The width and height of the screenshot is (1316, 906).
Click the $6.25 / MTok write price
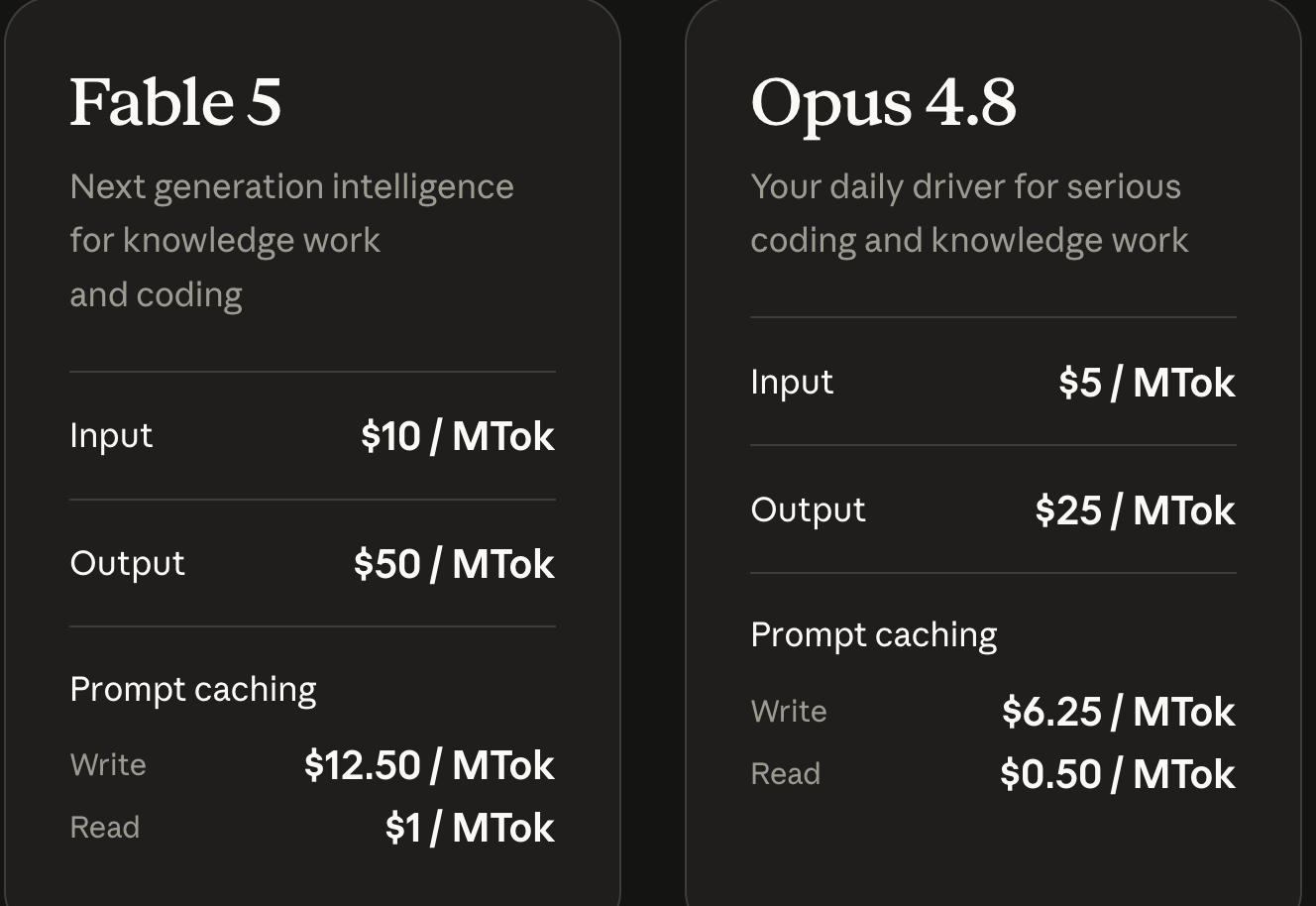(1118, 712)
